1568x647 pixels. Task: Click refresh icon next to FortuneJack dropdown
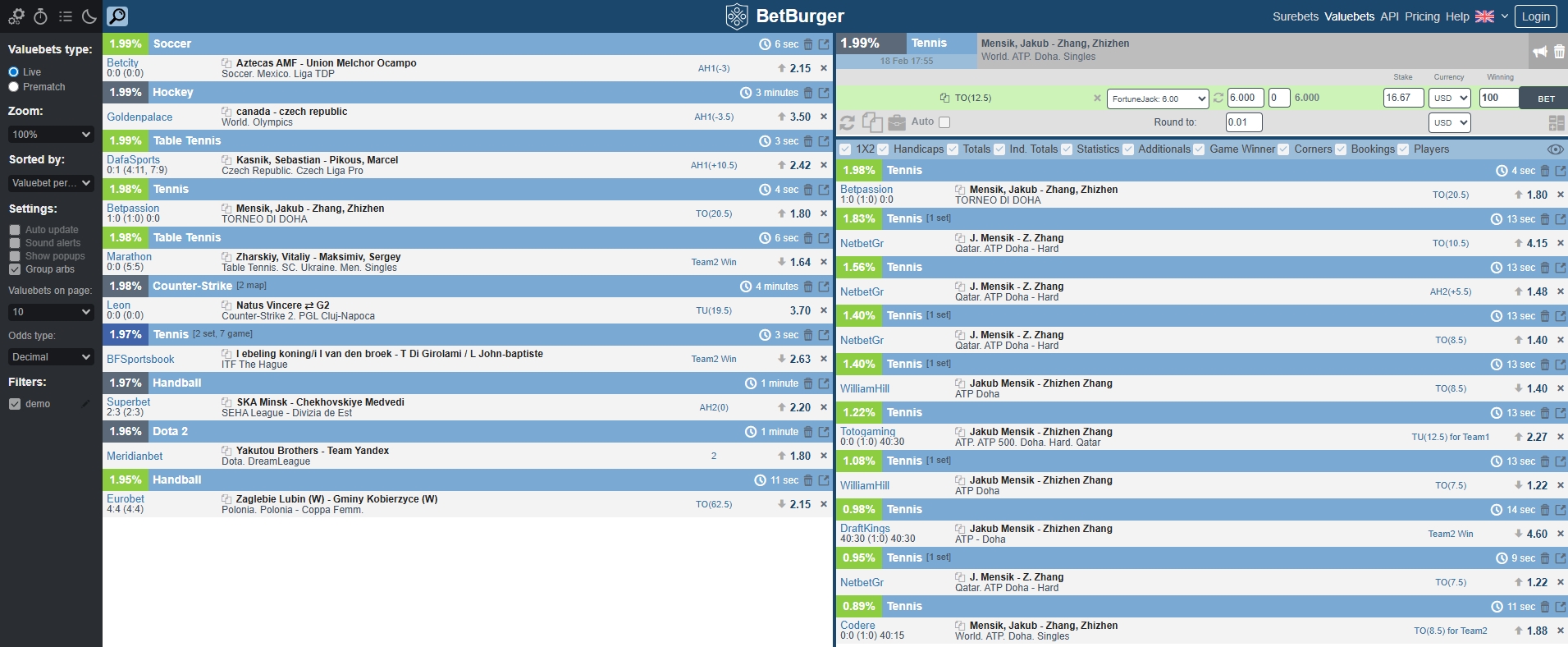click(x=1218, y=98)
